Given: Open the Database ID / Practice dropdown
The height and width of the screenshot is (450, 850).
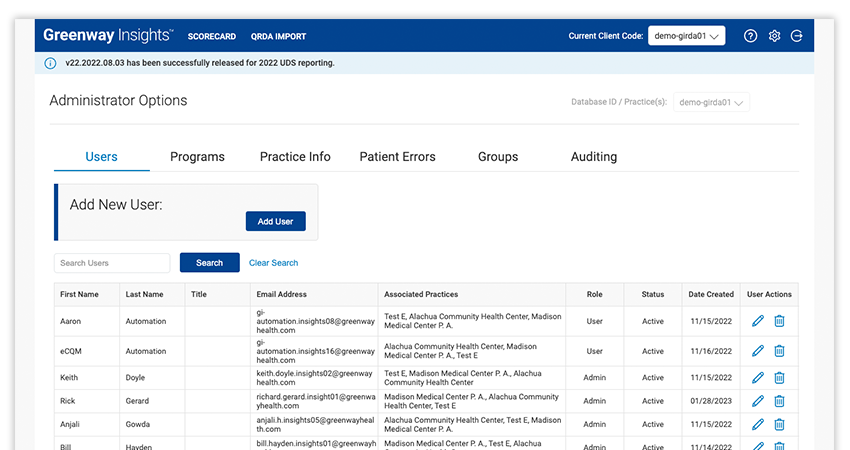Looking at the screenshot, I should click(x=711, y=102).
